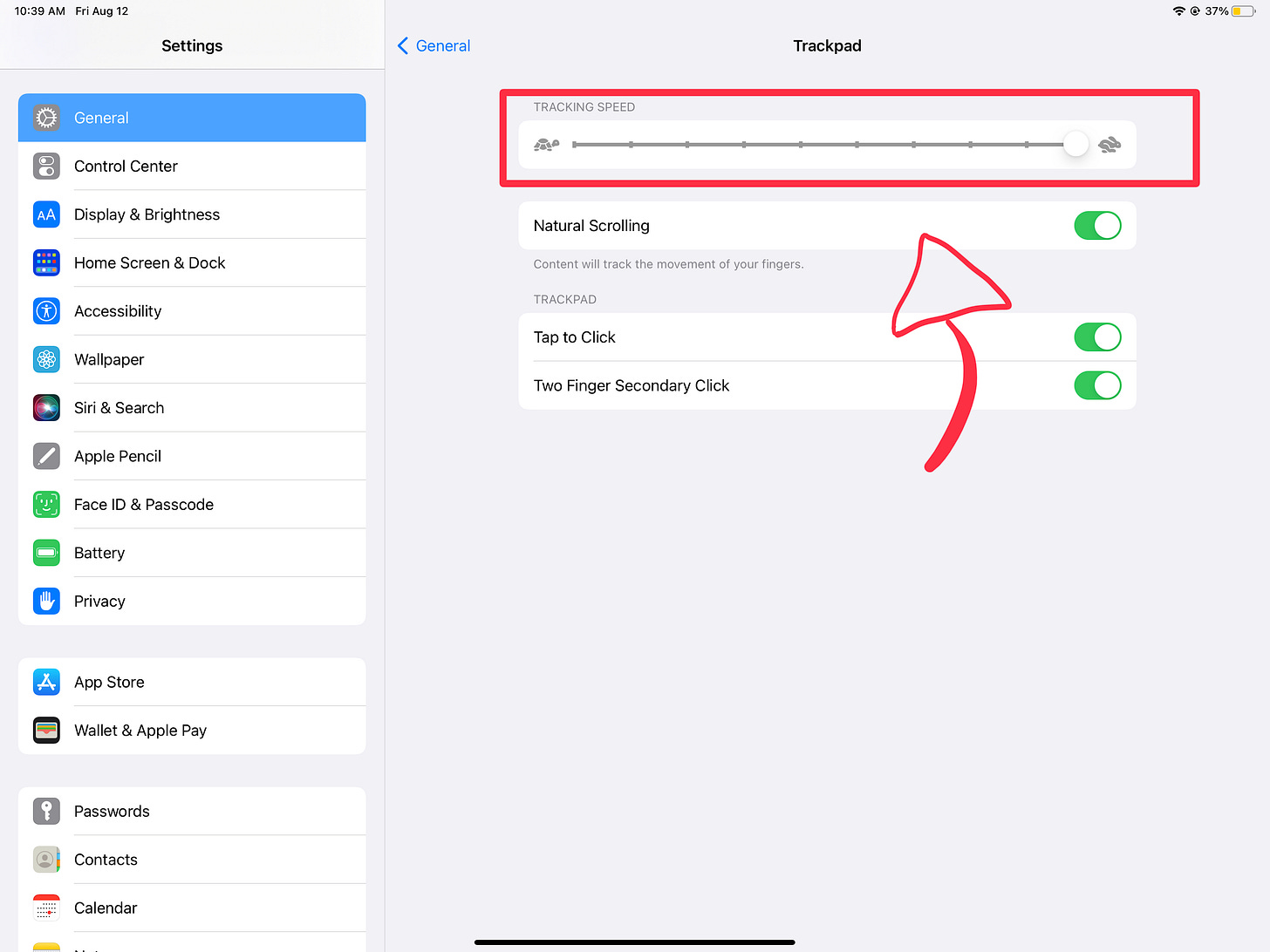Open Wallet & Apple Pay row

[192, 731]
